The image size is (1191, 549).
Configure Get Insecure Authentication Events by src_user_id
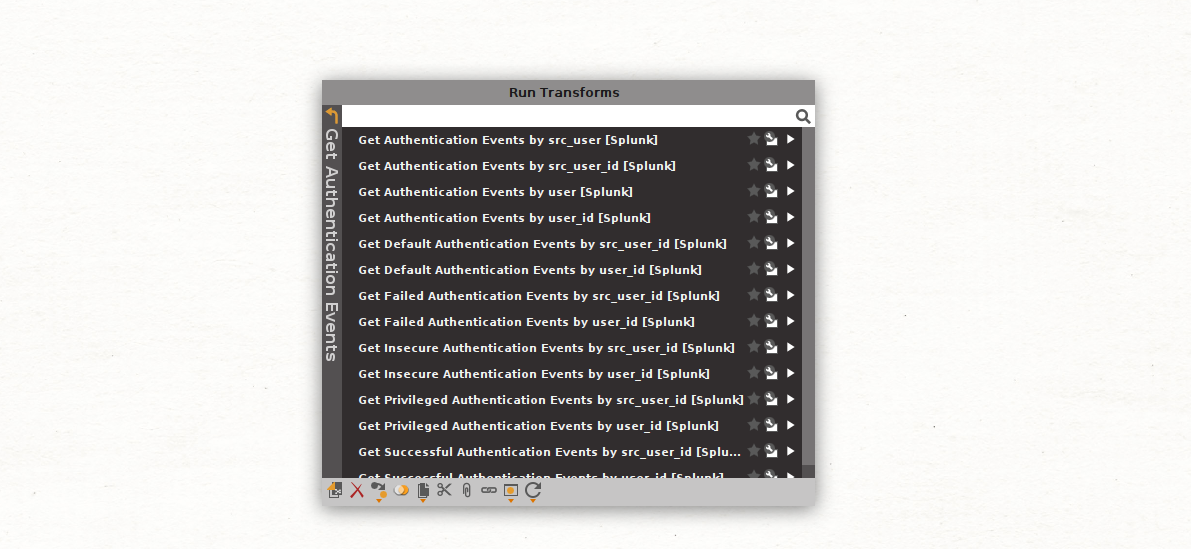[x=772, y=347]
